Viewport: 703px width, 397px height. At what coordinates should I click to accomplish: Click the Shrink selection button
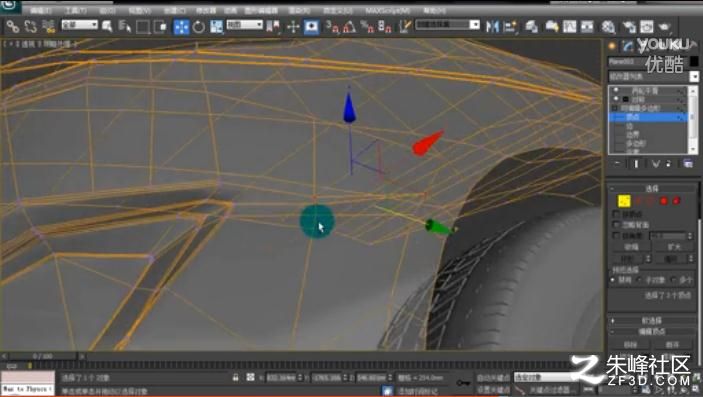631,247
